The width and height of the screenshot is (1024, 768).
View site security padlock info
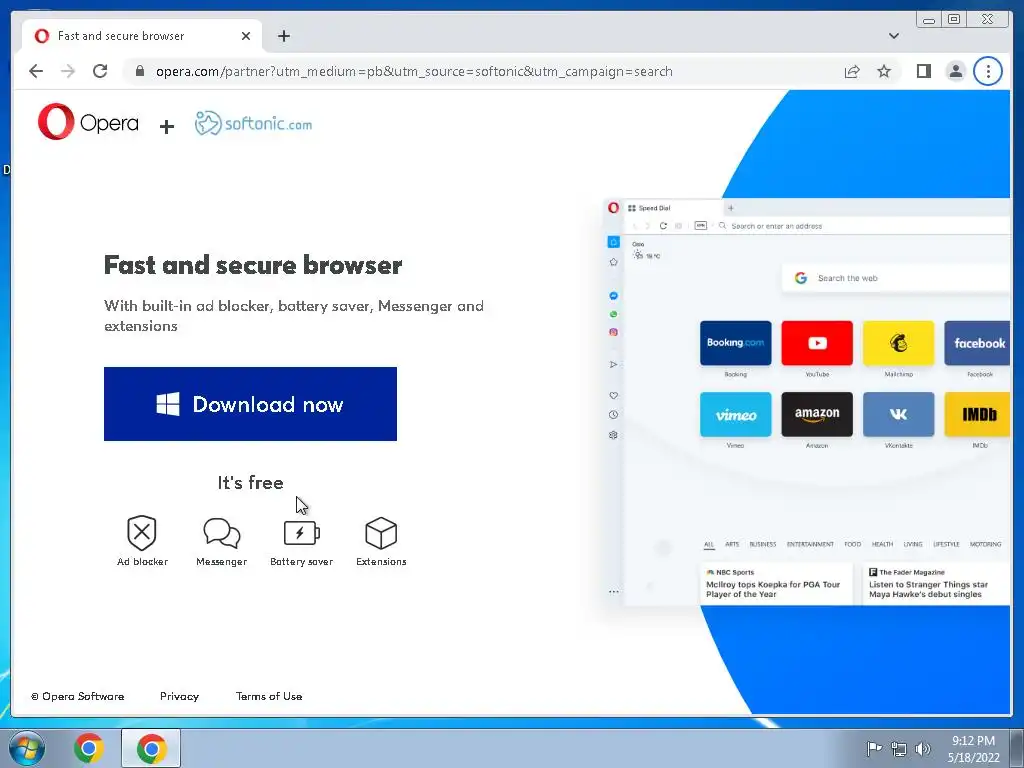point(139,71)
